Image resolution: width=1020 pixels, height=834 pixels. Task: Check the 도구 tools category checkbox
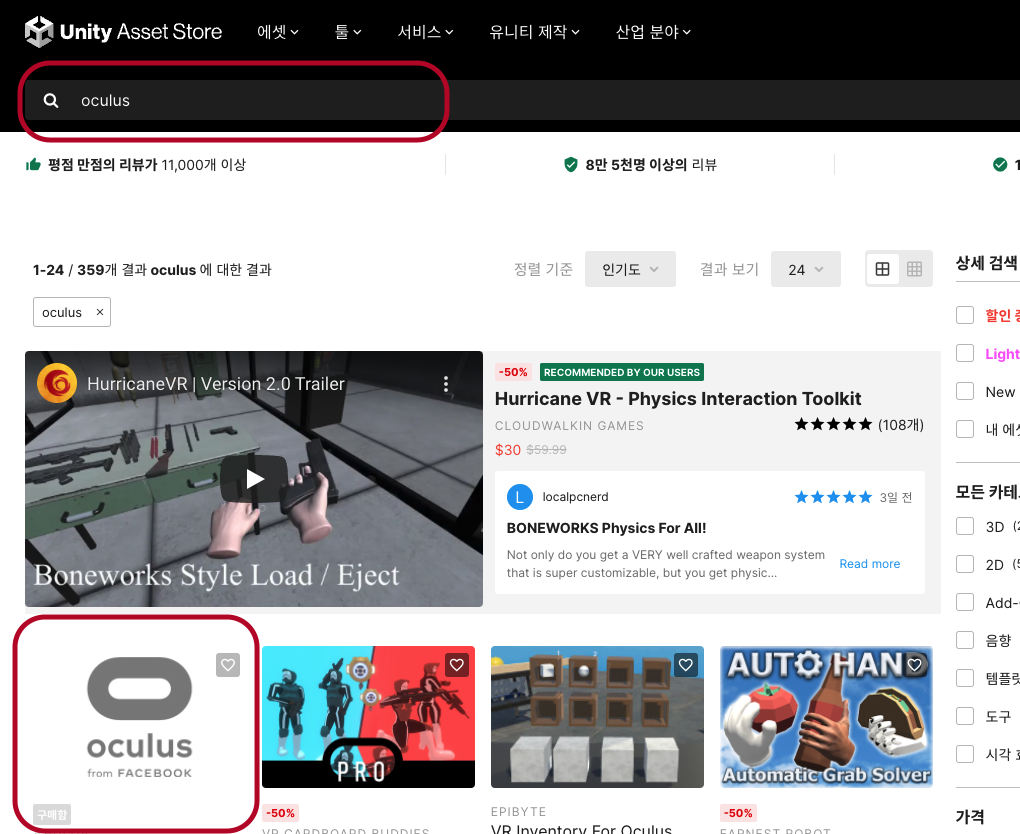965,716
